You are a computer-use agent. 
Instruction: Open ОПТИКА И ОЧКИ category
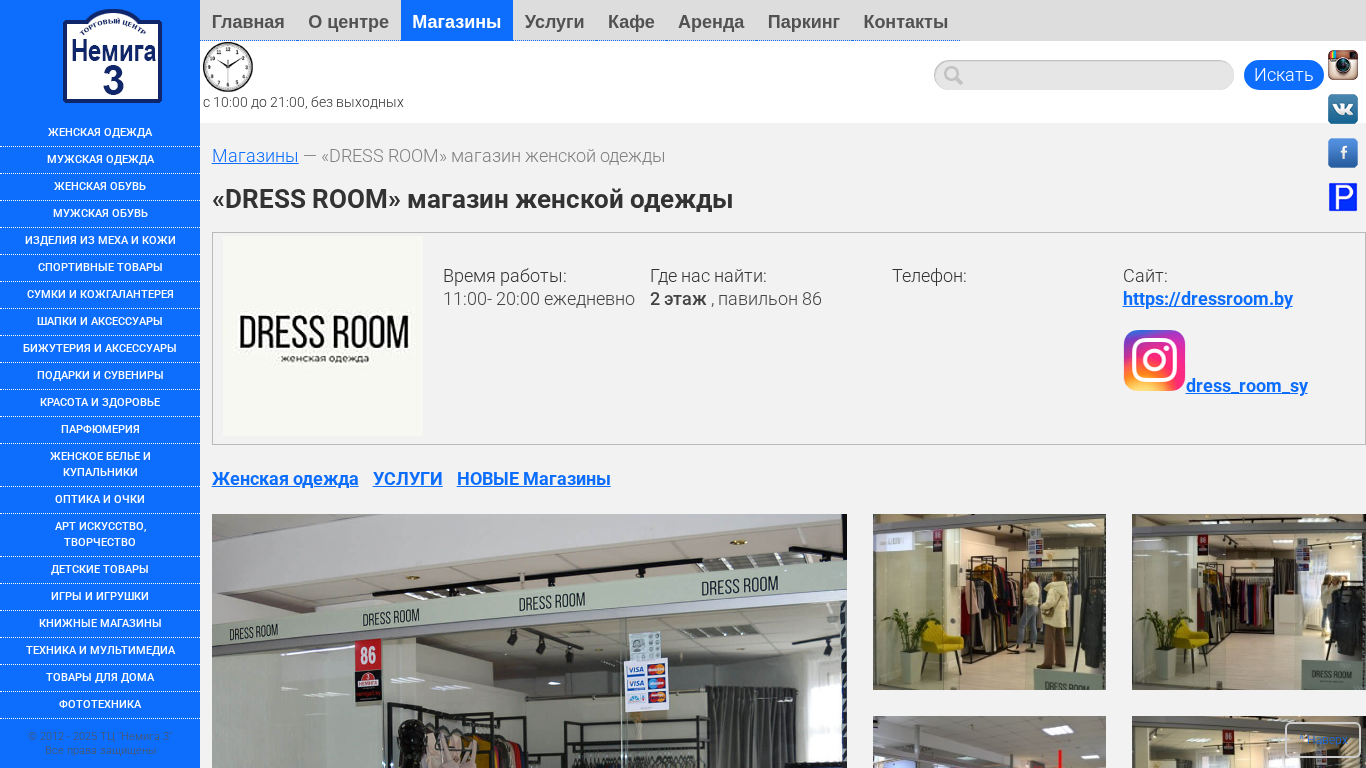[x=100, y=500]
